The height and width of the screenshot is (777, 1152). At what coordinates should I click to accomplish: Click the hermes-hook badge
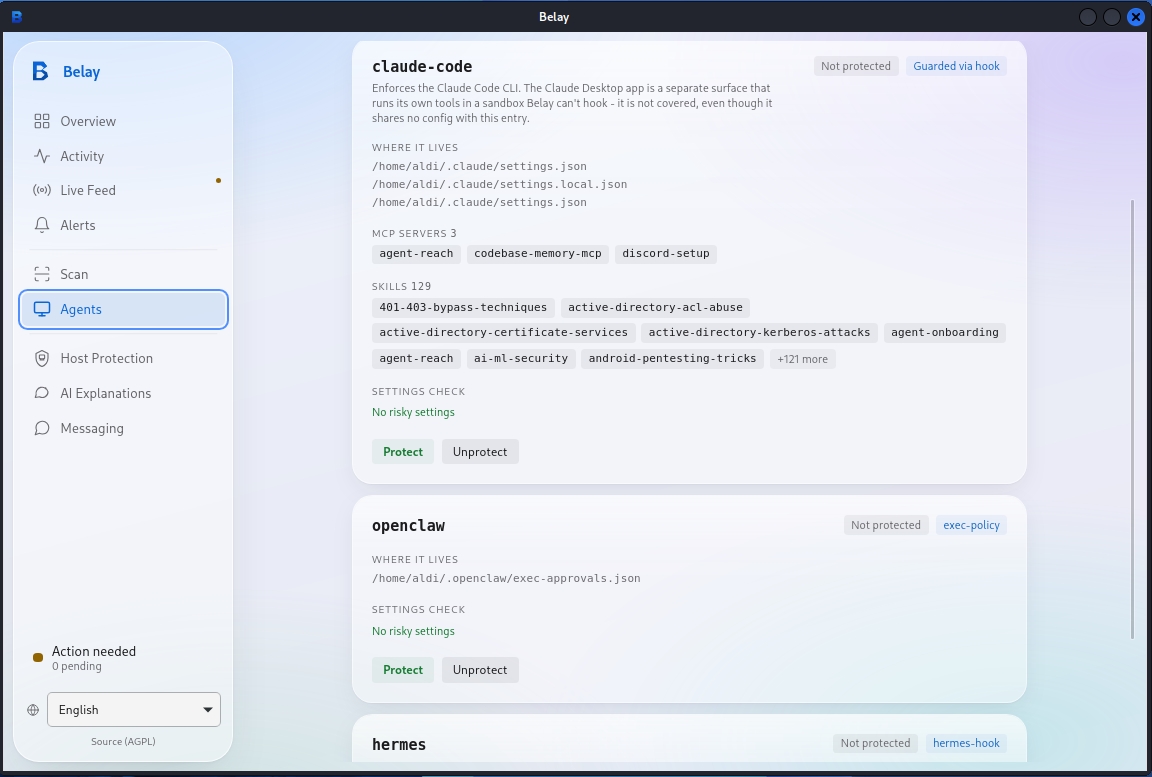966,743
